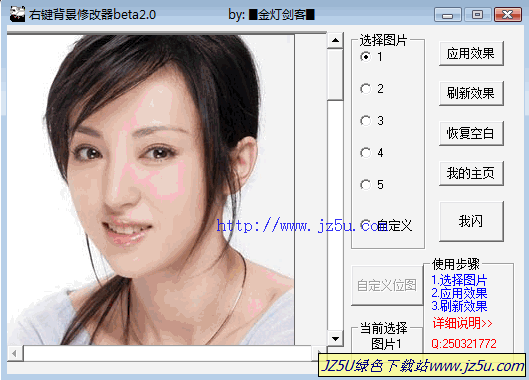Click the 恢复空白 restore blank button
The height and width of the screenshot is (380, 529).
click(x=471, y=133)
